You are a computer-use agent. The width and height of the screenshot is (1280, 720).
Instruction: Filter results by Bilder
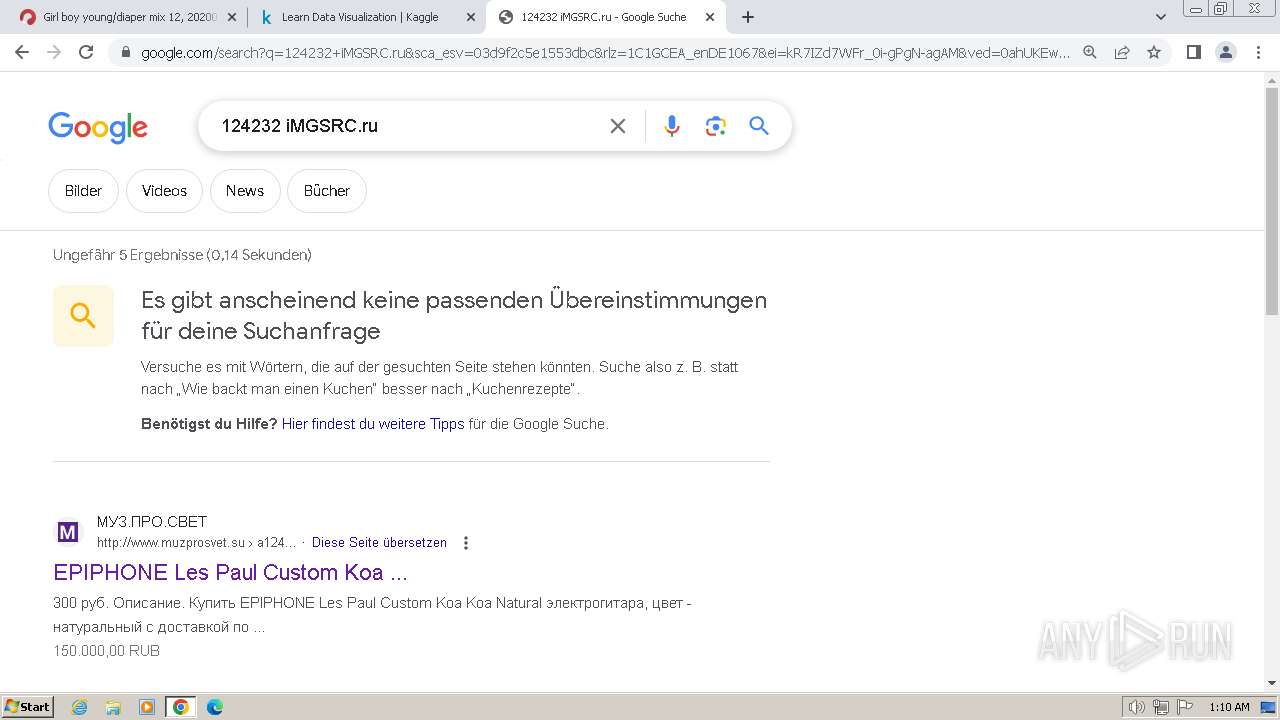pyautogui.click(x=83, y=191)
